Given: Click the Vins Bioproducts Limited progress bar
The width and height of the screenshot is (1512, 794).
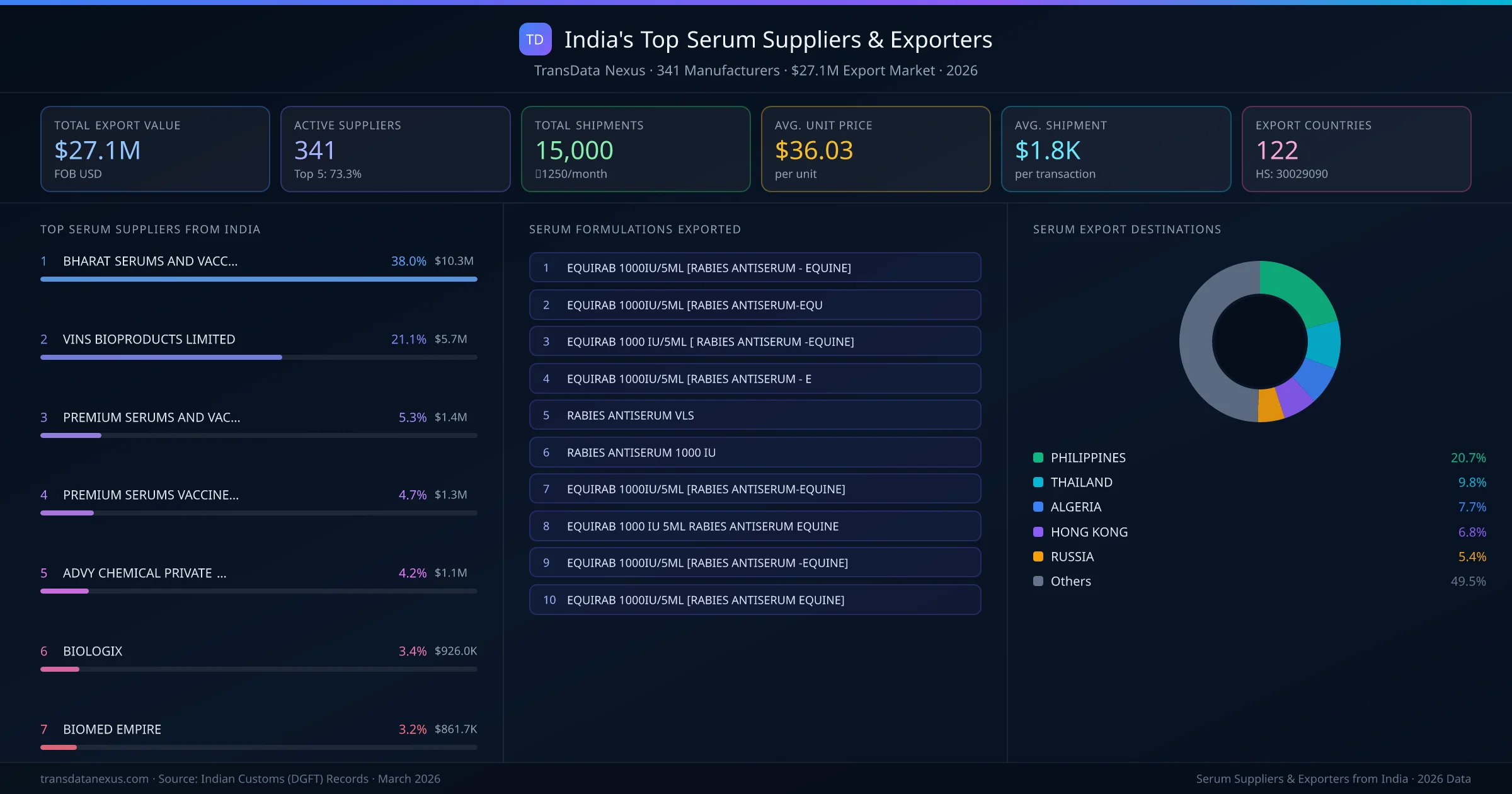Looking at the screenshot, I should click(x=161, y=357).
